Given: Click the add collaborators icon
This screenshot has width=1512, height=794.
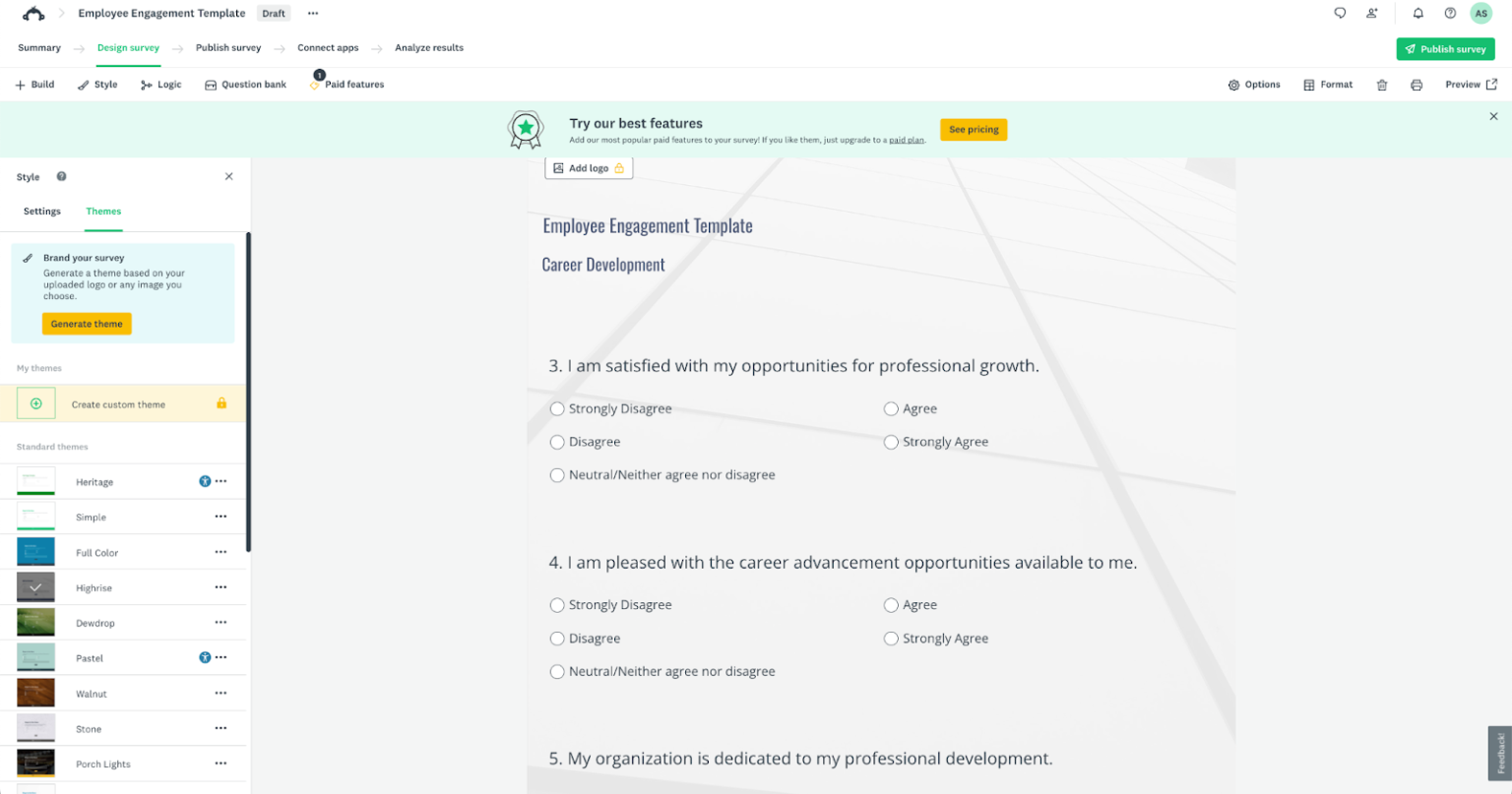Looking at the screenshot, I should (1372, 13).
